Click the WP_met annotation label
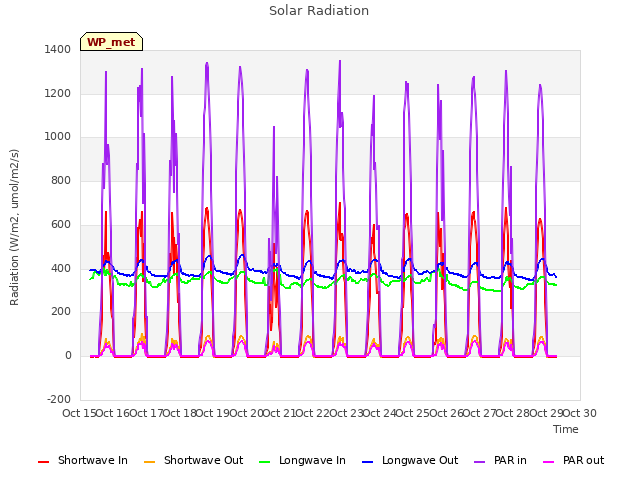The width and height of the screenshot is (640, 480). tap(111, 42)
